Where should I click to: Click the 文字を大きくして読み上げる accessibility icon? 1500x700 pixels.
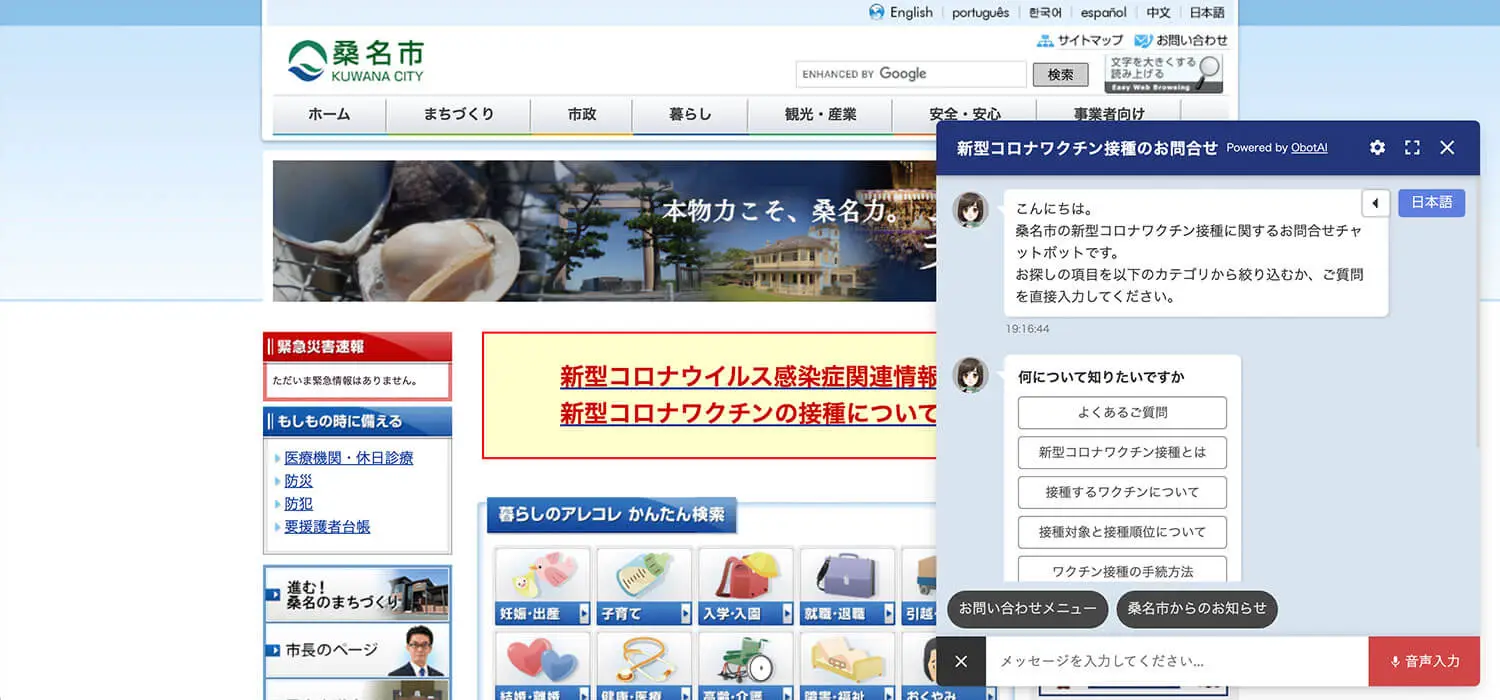[1163, 73]
